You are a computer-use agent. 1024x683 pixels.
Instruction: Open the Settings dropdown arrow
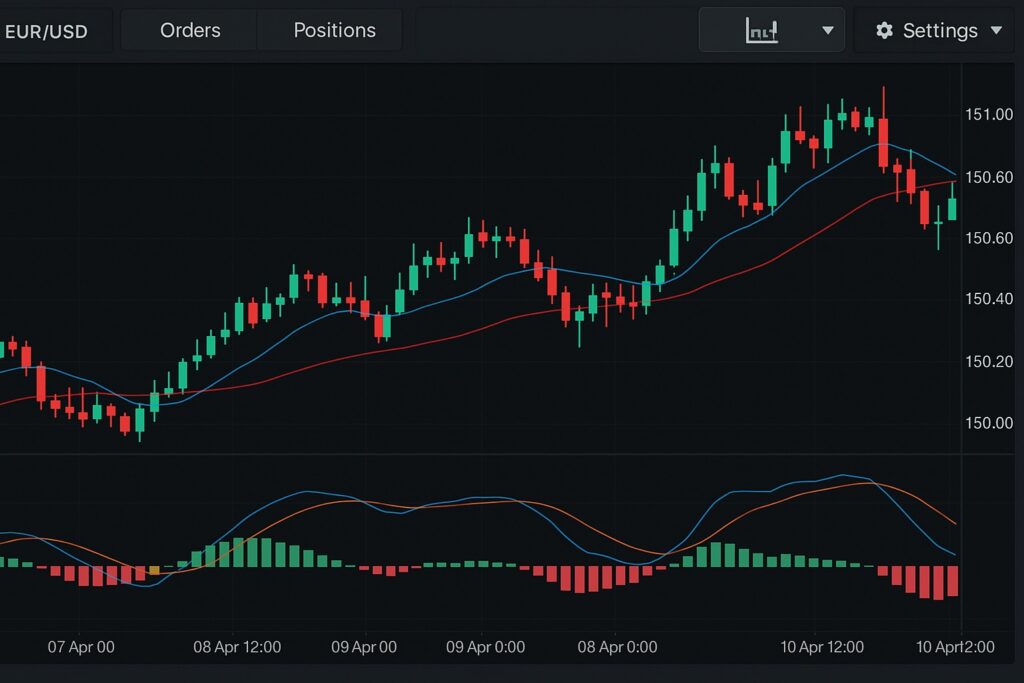coord(996,31)
